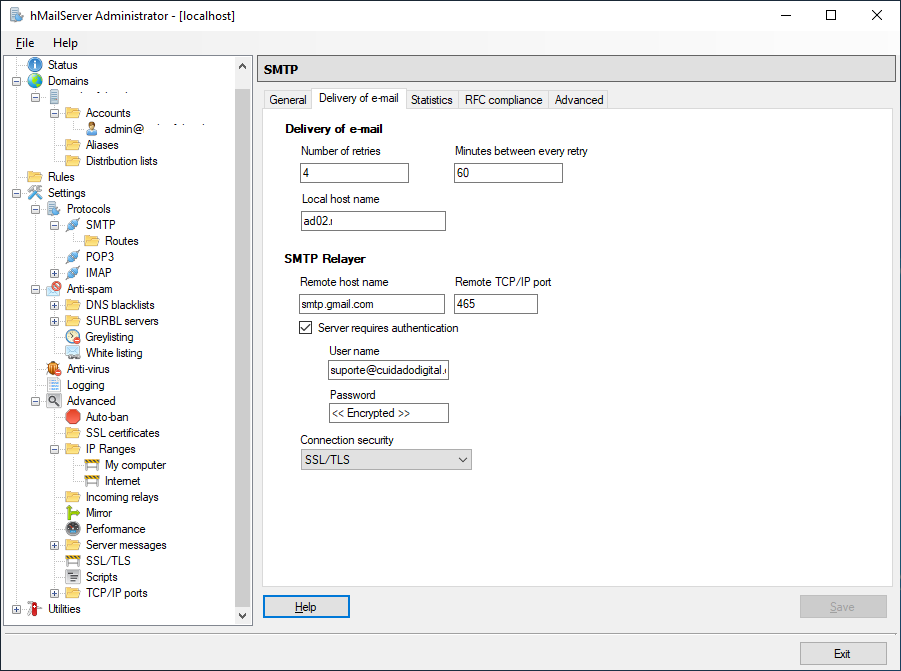Open the File menu

tap(25, 43)
